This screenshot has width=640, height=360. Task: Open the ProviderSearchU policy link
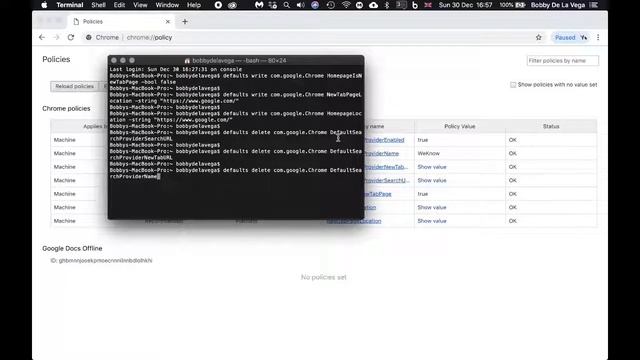[387, 180]
